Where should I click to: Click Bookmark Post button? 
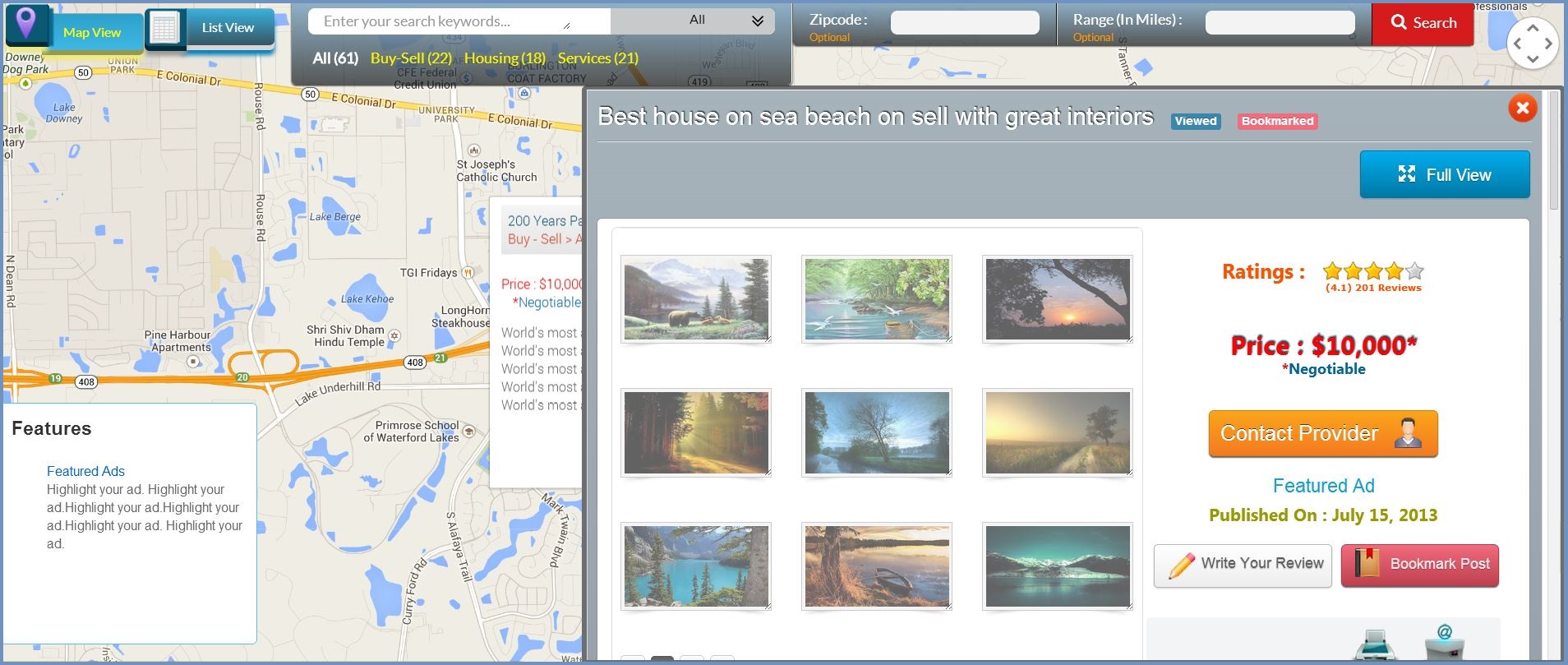pos(1420,566)
